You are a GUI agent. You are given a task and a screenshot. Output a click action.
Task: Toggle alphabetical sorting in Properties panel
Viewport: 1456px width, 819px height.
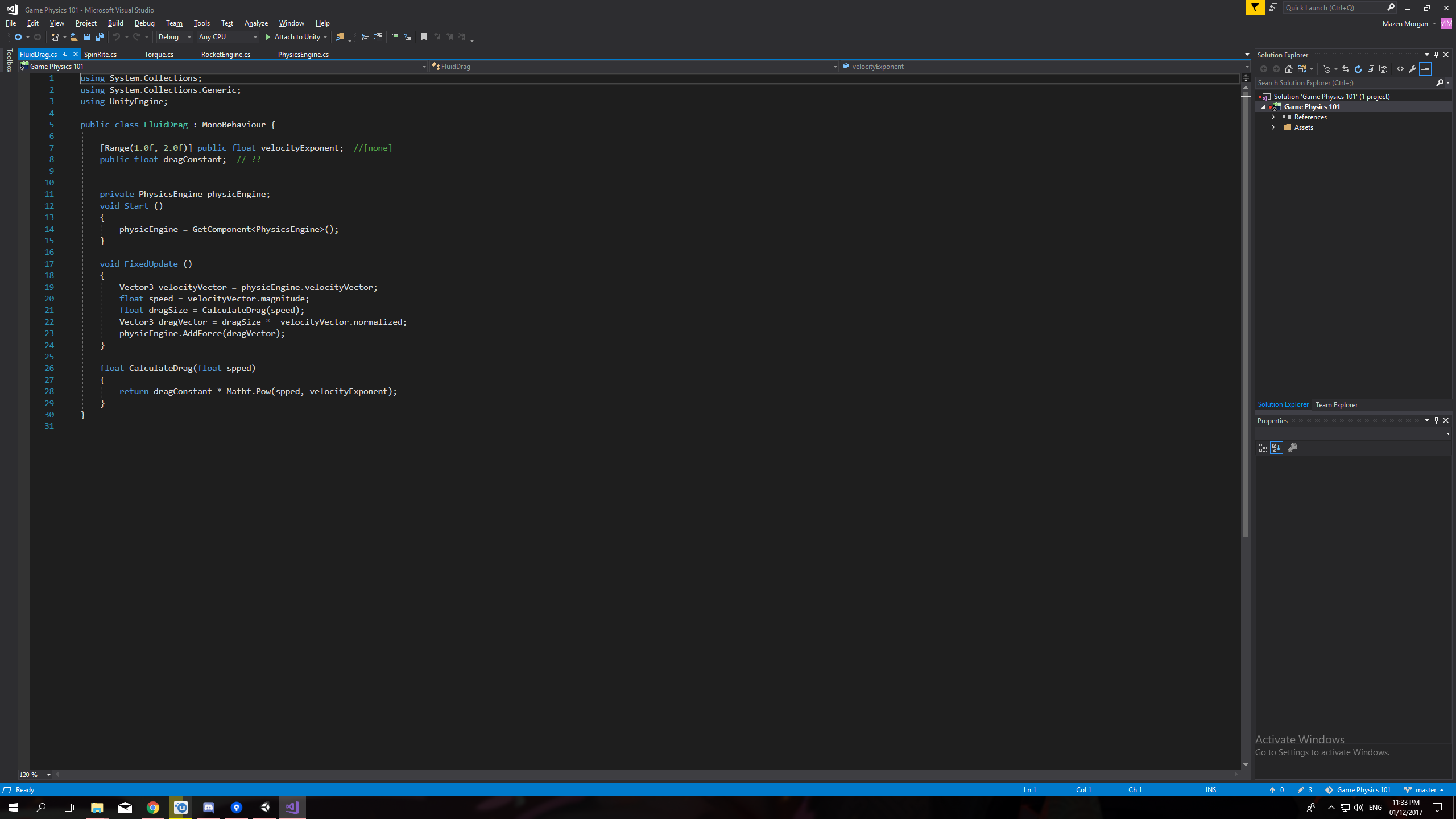1276,448
